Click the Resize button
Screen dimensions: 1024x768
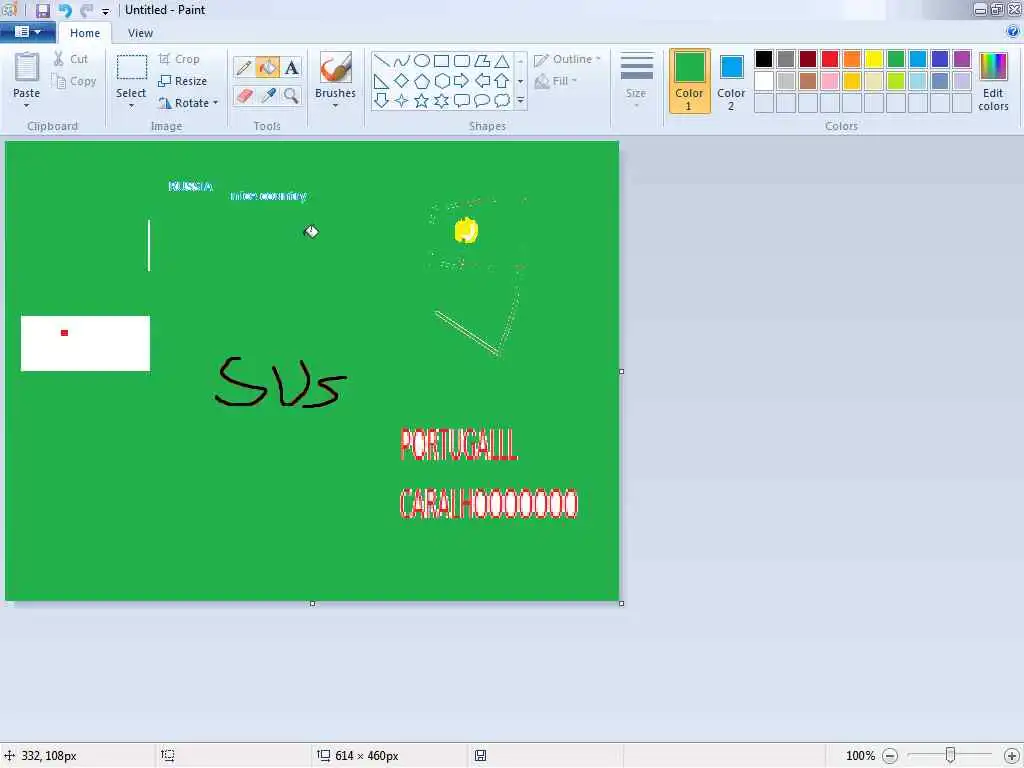[183, 81]
